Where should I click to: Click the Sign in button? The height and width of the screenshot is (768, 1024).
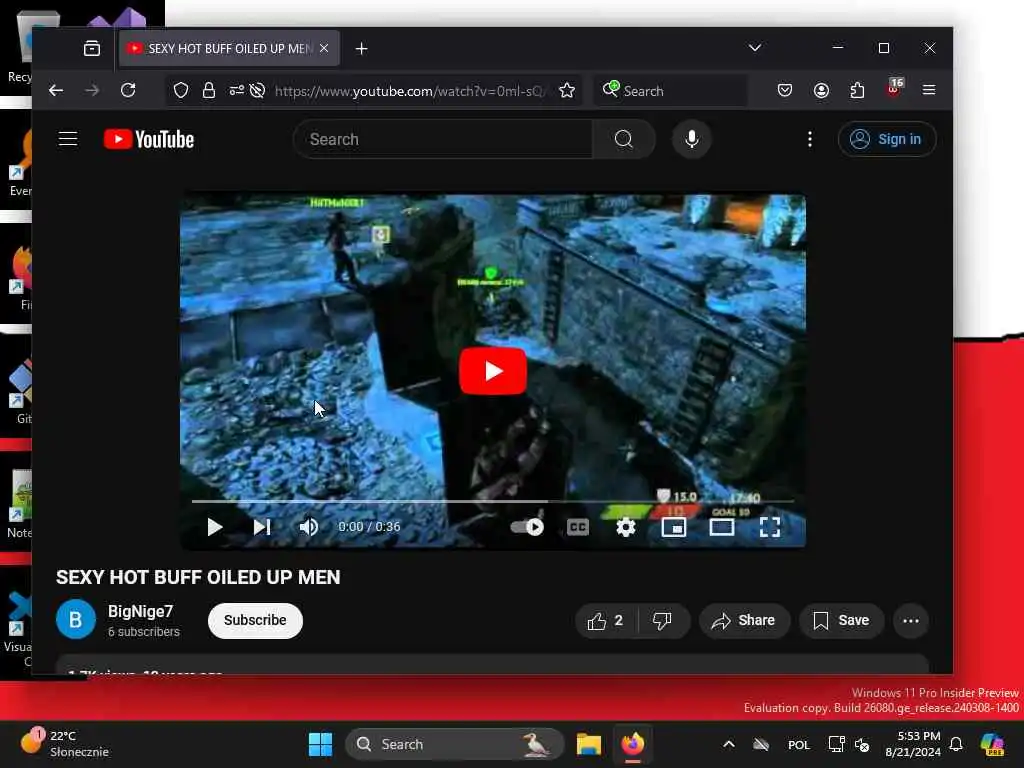point(887,139)
